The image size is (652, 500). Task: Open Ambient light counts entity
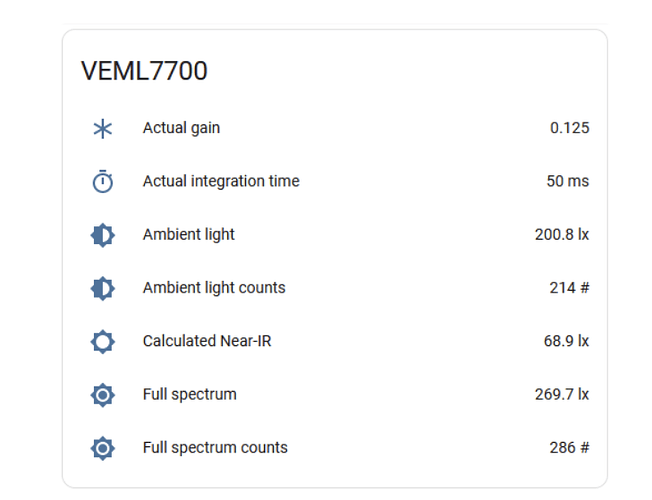pos(214,288)
